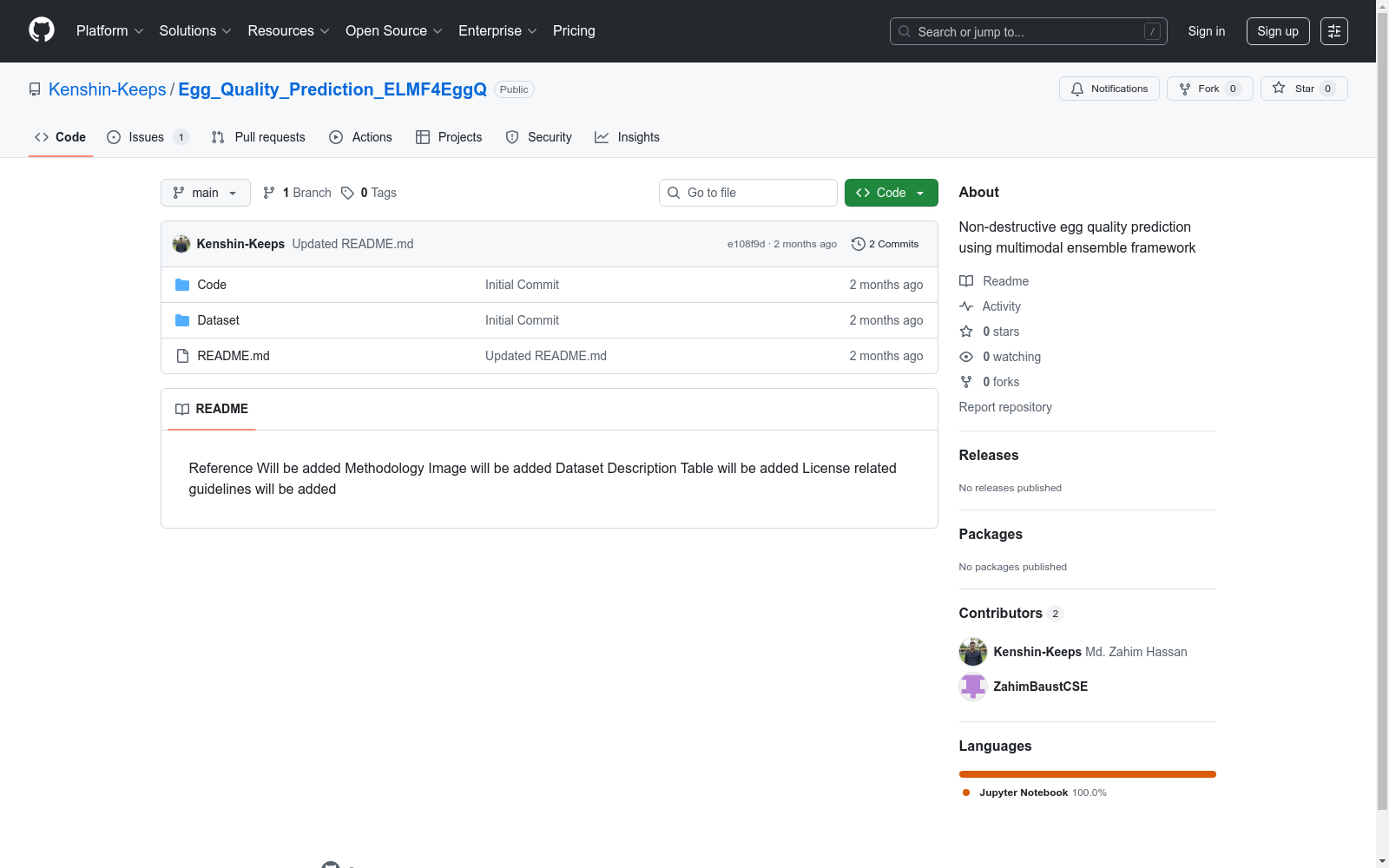Click the Activity pulse icon
Screen dimensions: 1389x868
[966, 306]
